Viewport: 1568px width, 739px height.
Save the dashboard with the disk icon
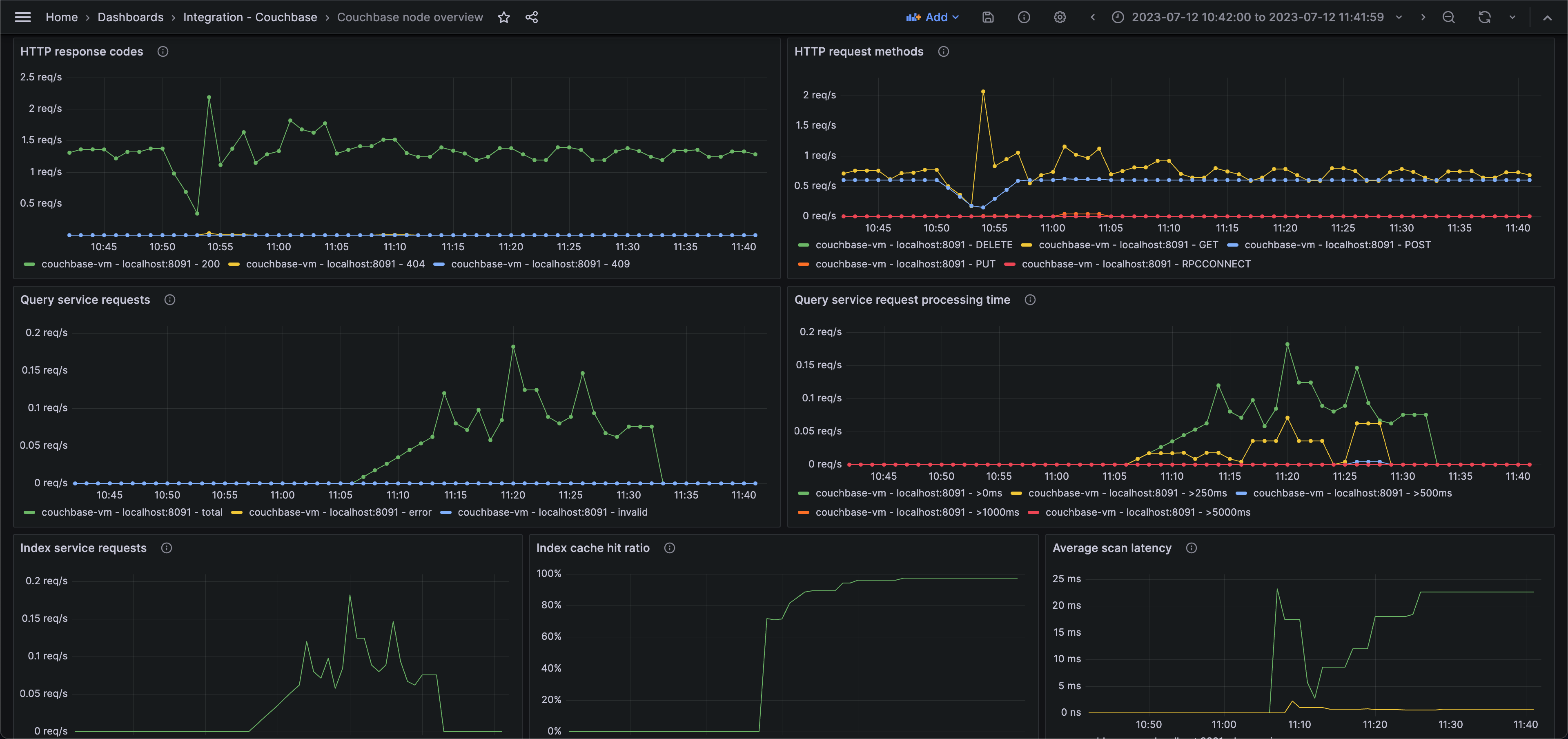[988, 17]
